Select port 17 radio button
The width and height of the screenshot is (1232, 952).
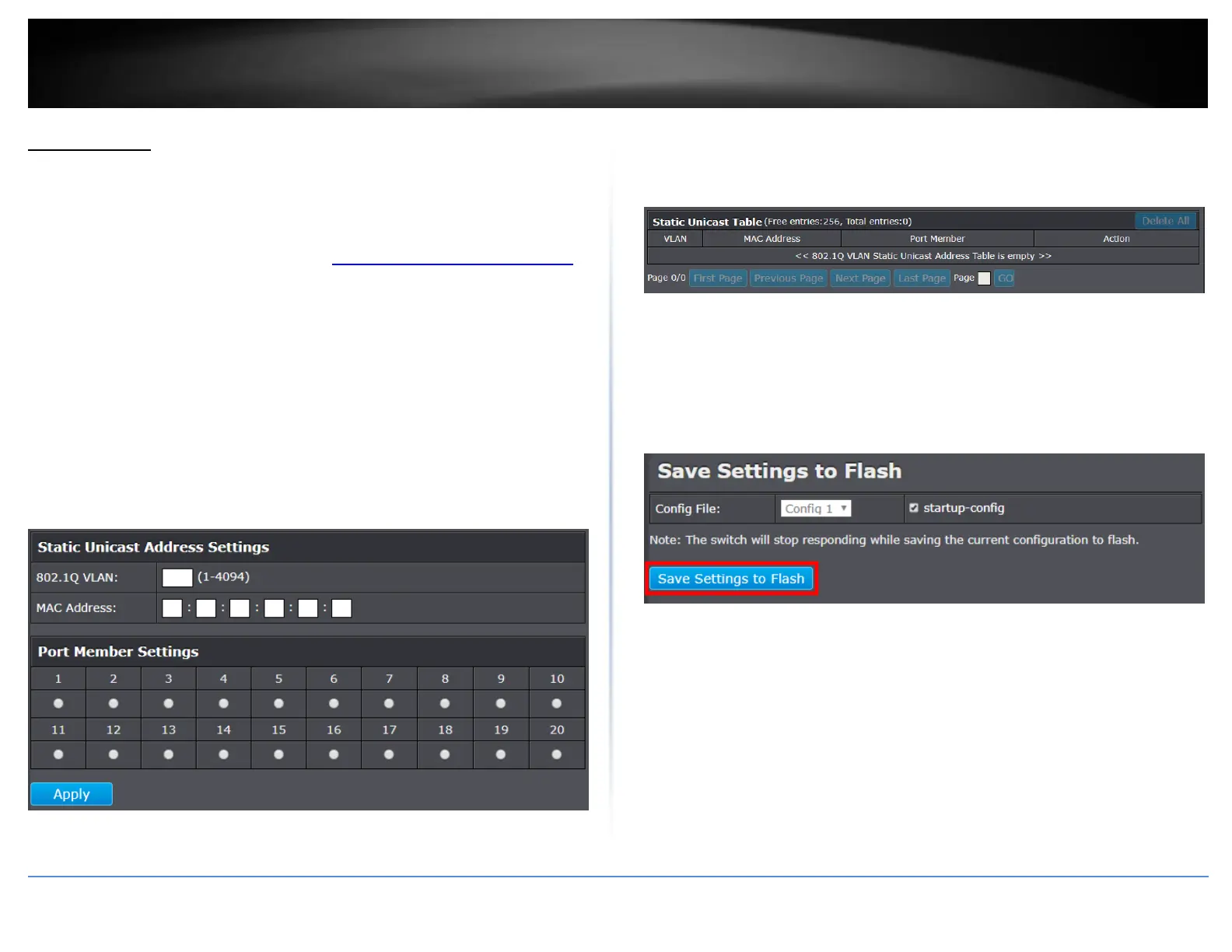pyautogui.click(x=389, y=754)
